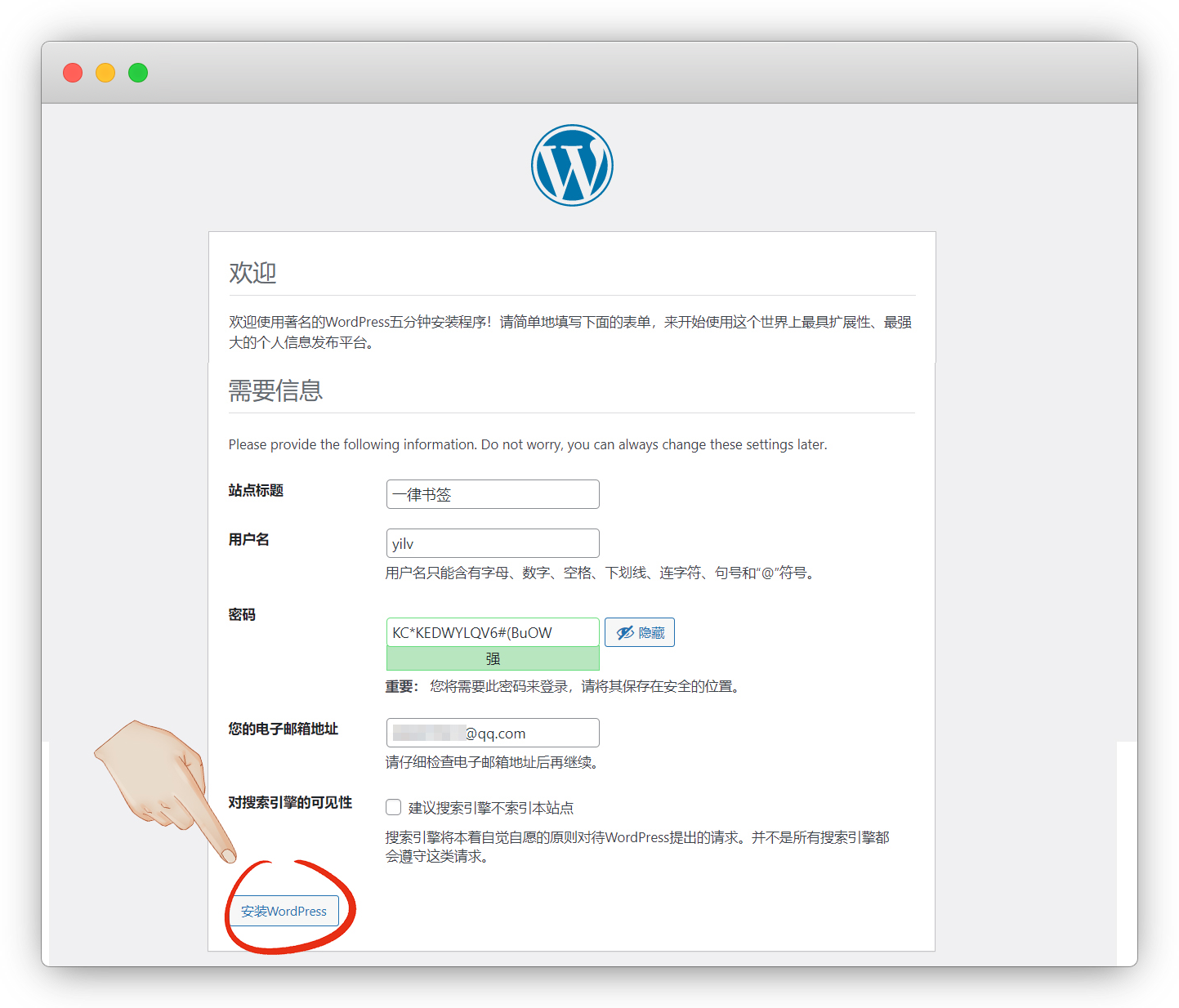Click the 对搜索引擎的可见性 label
The width and height of the screenshot is (1179, 1008).
[x=290, y=802]
